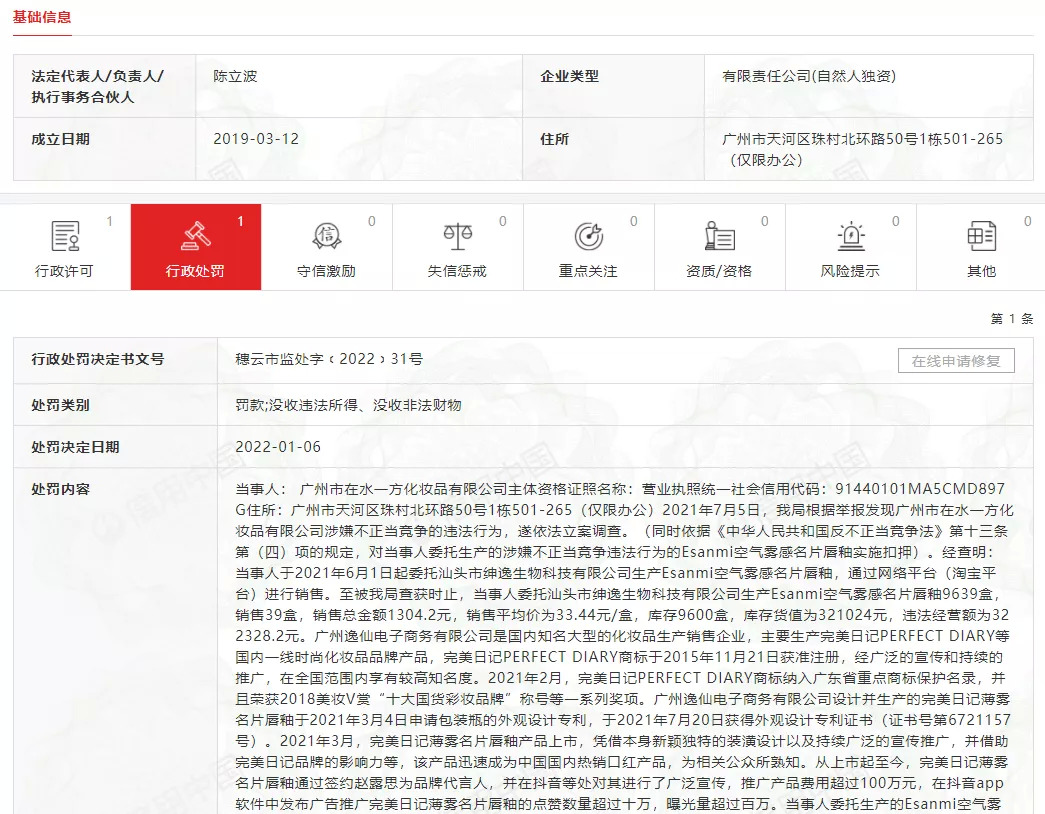Click the 第 1 条 record count text
This screenshot has height=814, width=1045.
coord(1011,319)
